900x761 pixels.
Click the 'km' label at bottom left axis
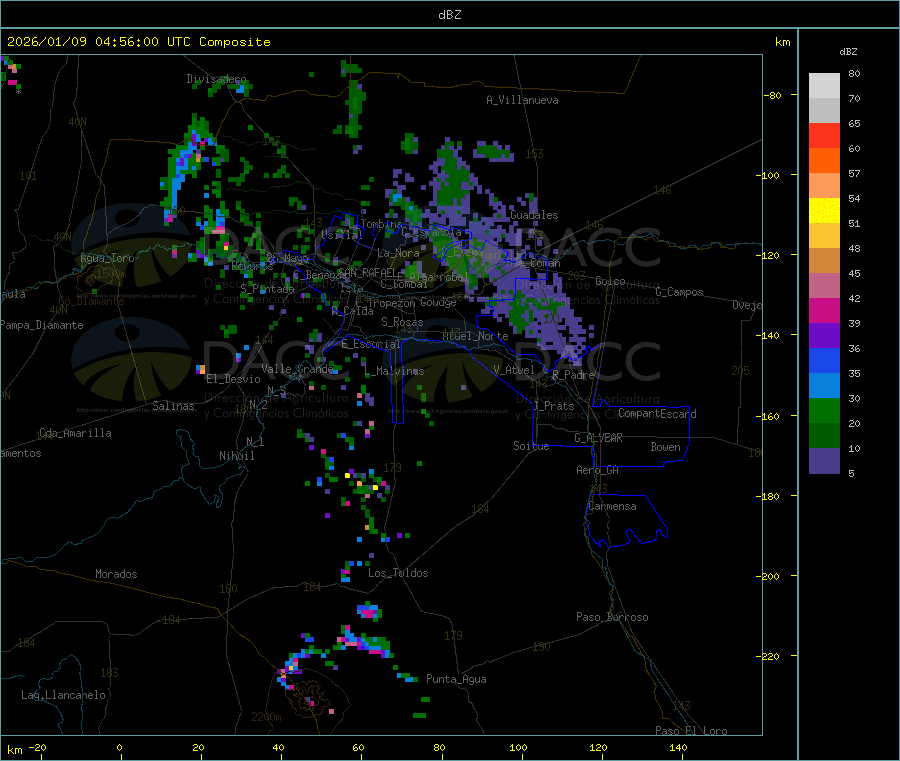(15, 750)
